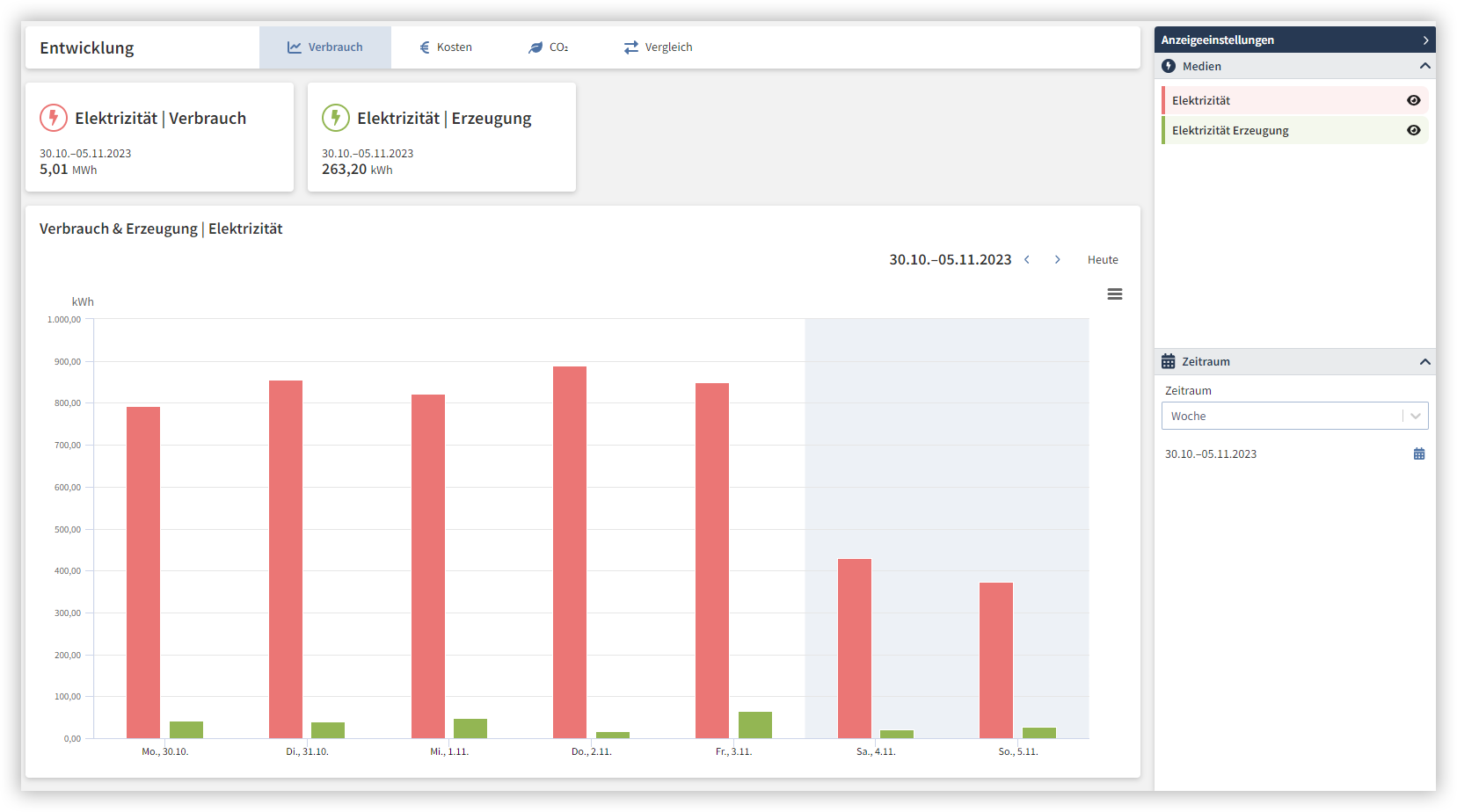Click the Heute button
Image resolution: width=1457 pixels, height=812 pixels.
pos(1102,260)
